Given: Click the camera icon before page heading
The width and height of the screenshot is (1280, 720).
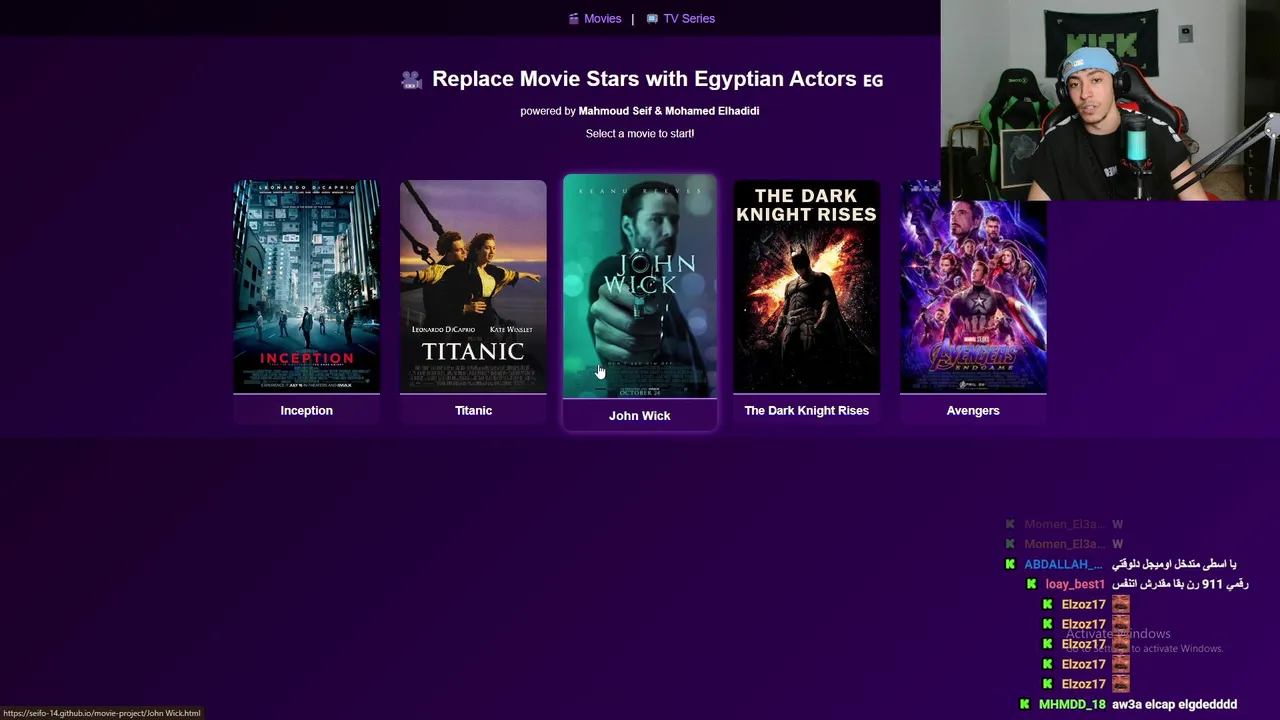Looking at the screenshot, I should coord(411,80).
